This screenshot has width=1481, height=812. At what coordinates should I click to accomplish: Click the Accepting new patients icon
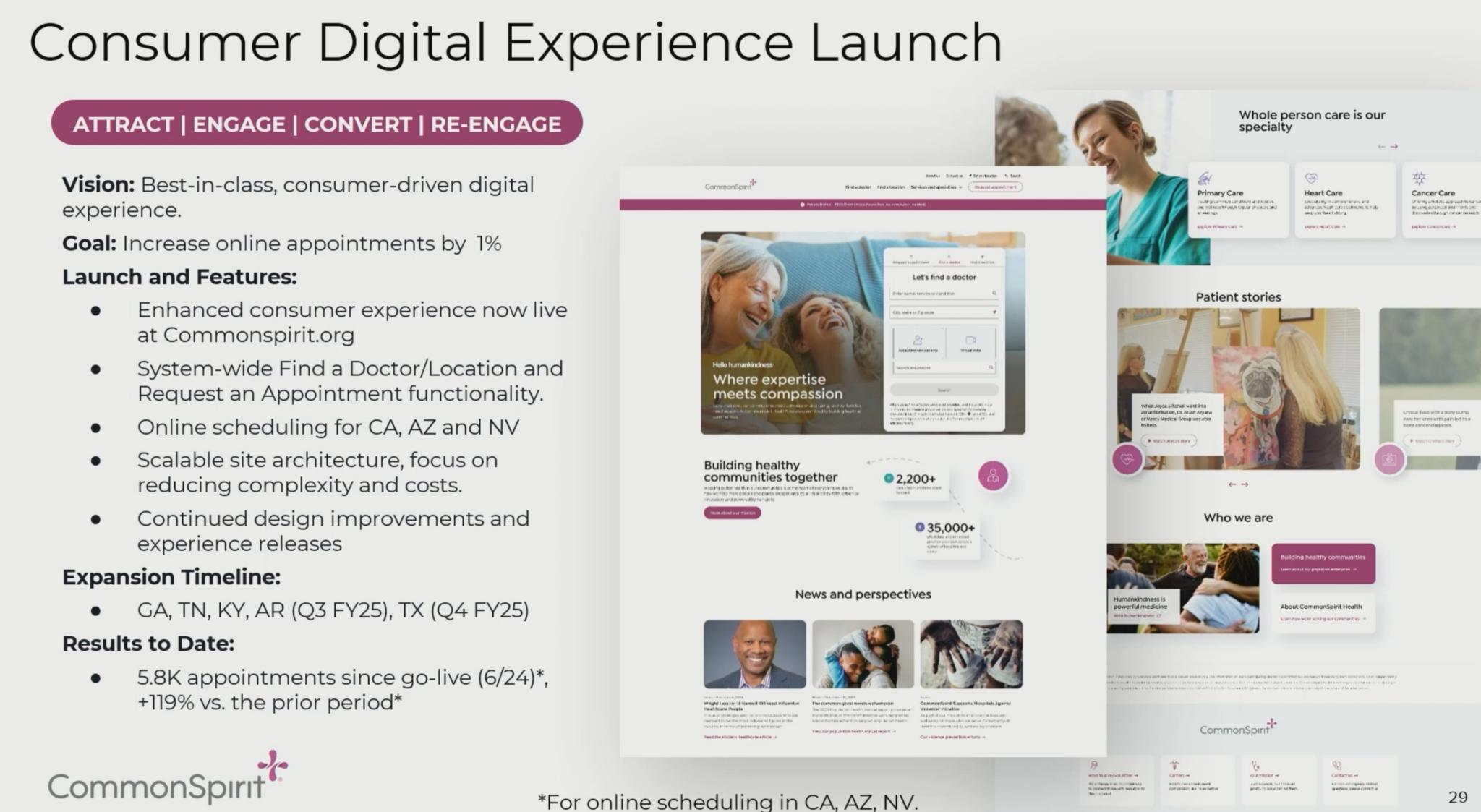coord(918,340)
